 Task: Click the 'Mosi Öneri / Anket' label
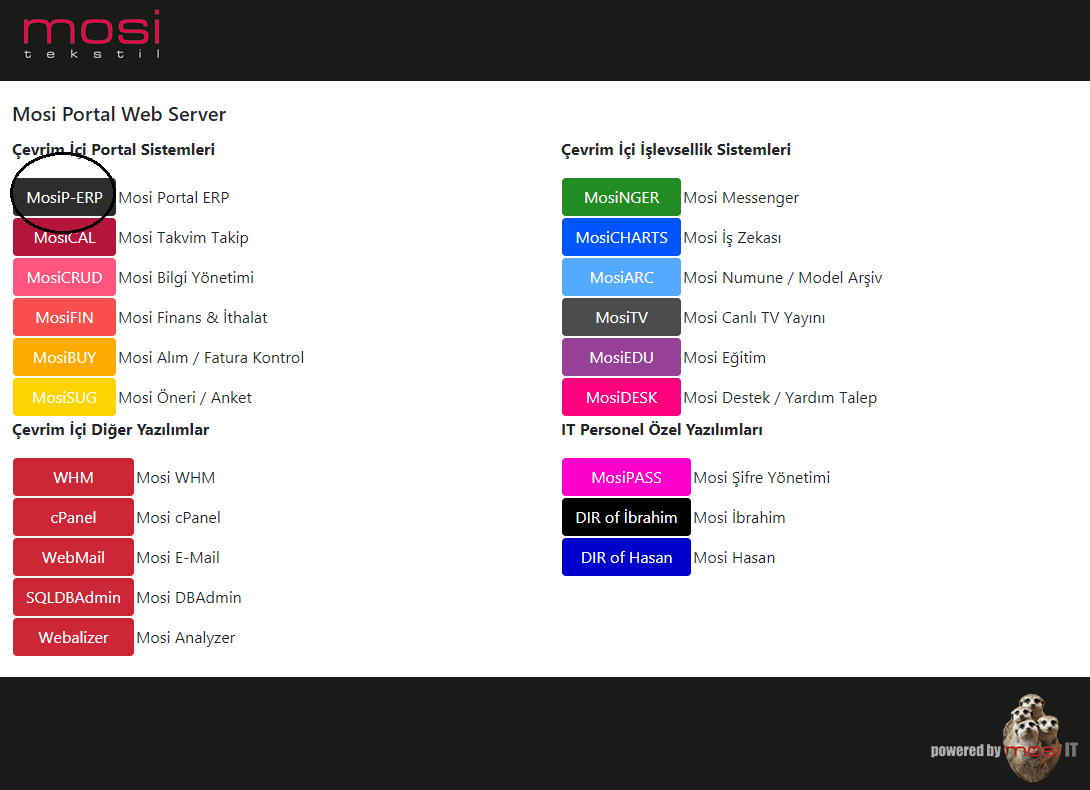click(x=185, y=398)
